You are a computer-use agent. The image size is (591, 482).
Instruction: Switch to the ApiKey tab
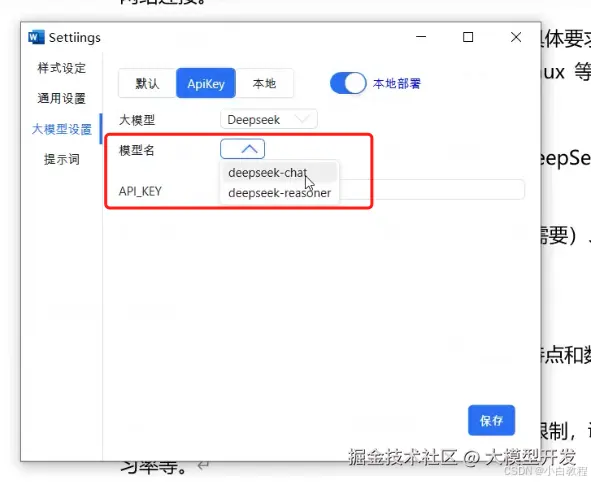click(x=206, y=83)
